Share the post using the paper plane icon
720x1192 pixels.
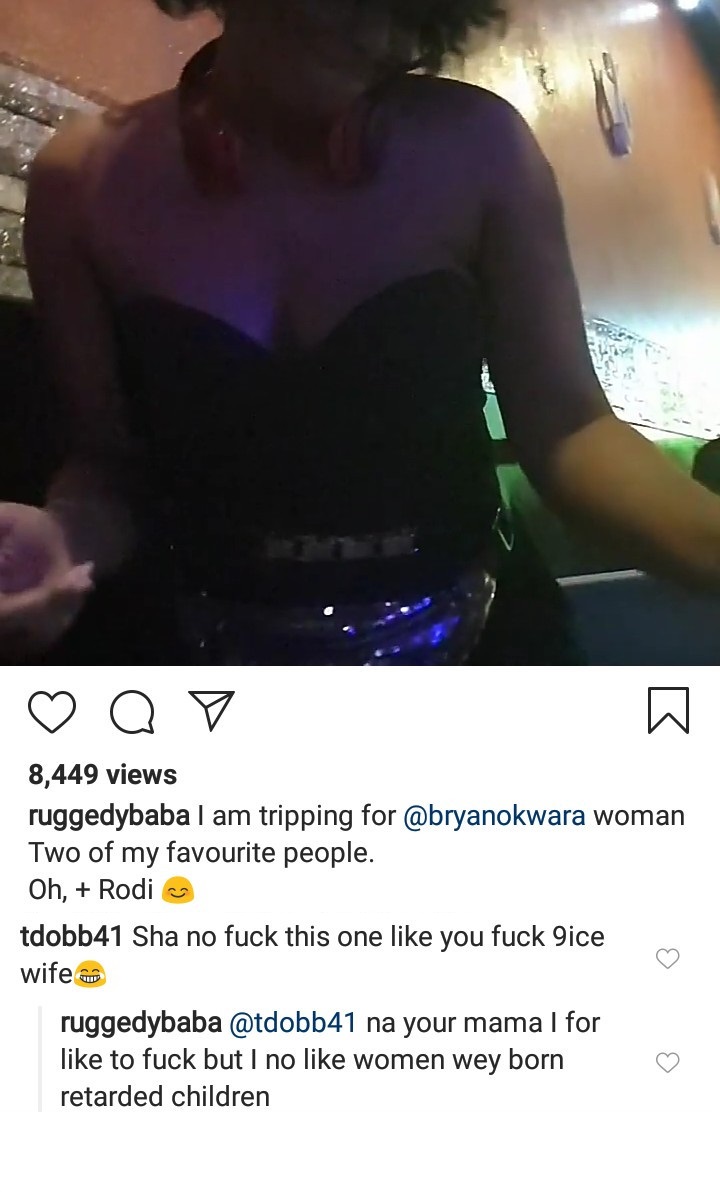211,711
